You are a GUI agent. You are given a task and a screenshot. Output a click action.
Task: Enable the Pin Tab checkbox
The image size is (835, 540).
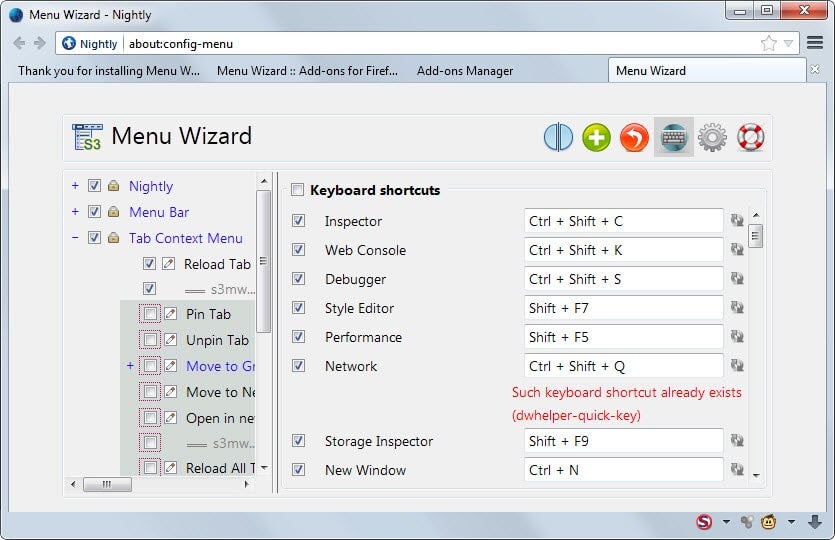(150, 314)
